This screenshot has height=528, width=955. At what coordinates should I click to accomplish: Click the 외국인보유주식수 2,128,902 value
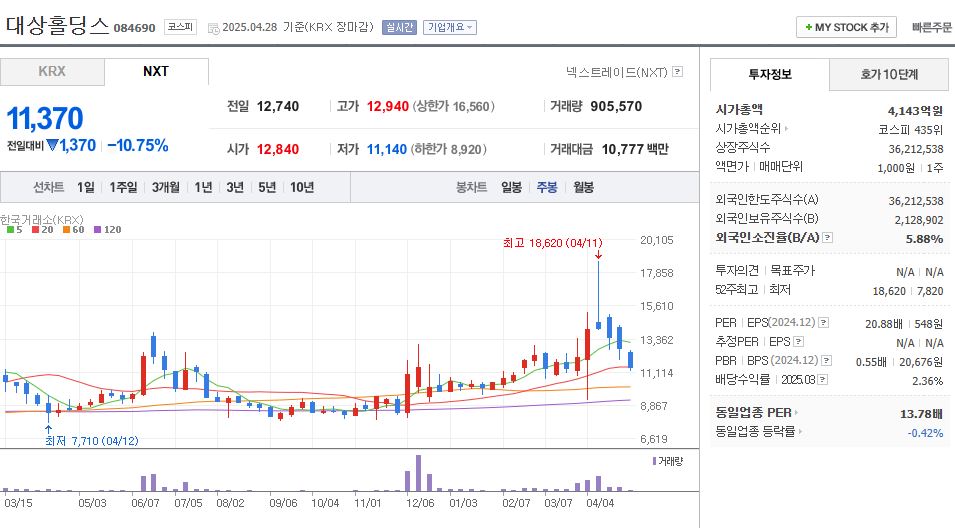(x=918, y=220)
